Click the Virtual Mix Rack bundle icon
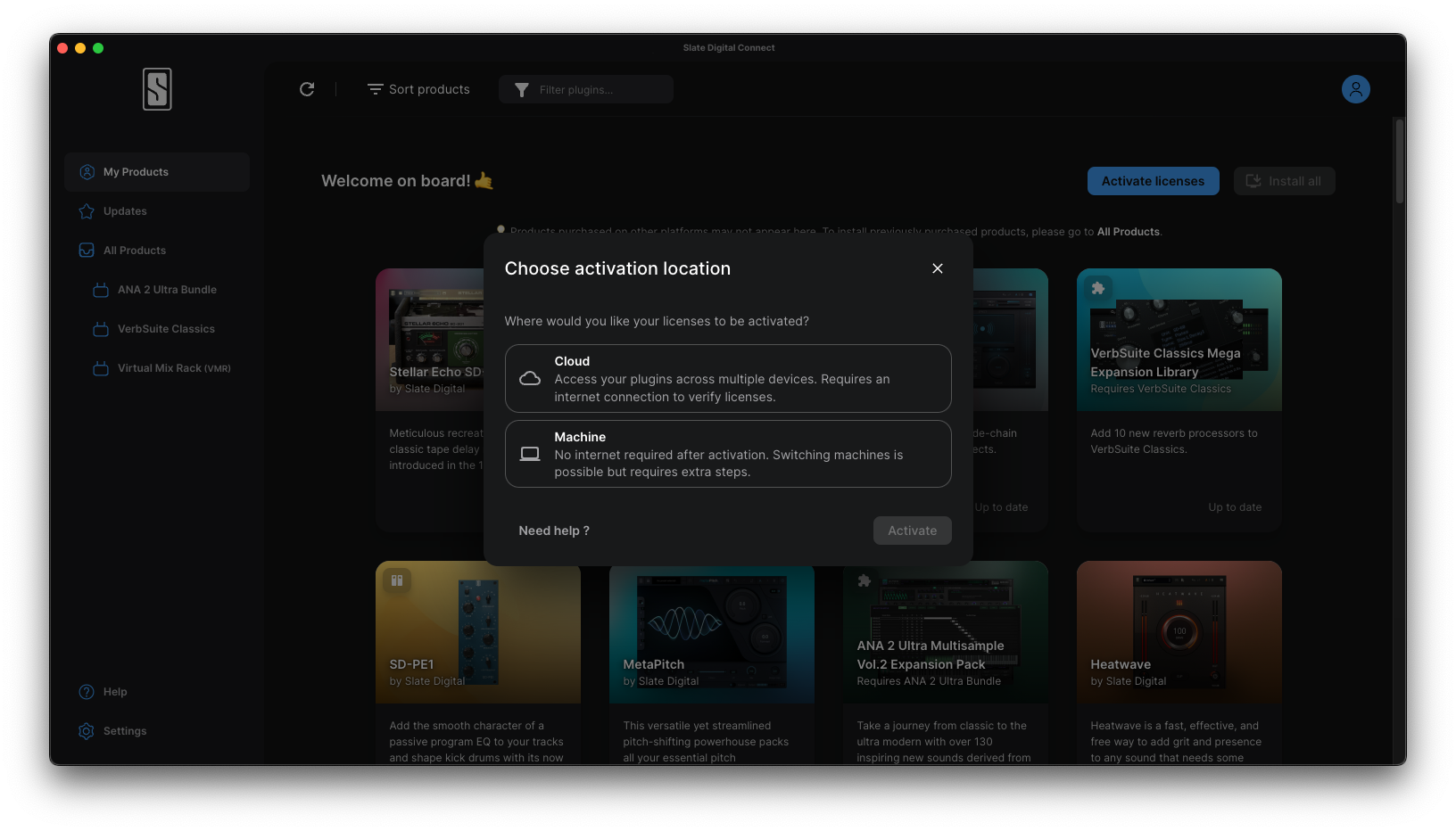Screen dimensions: 1456x831 click(x=101, y=368)
